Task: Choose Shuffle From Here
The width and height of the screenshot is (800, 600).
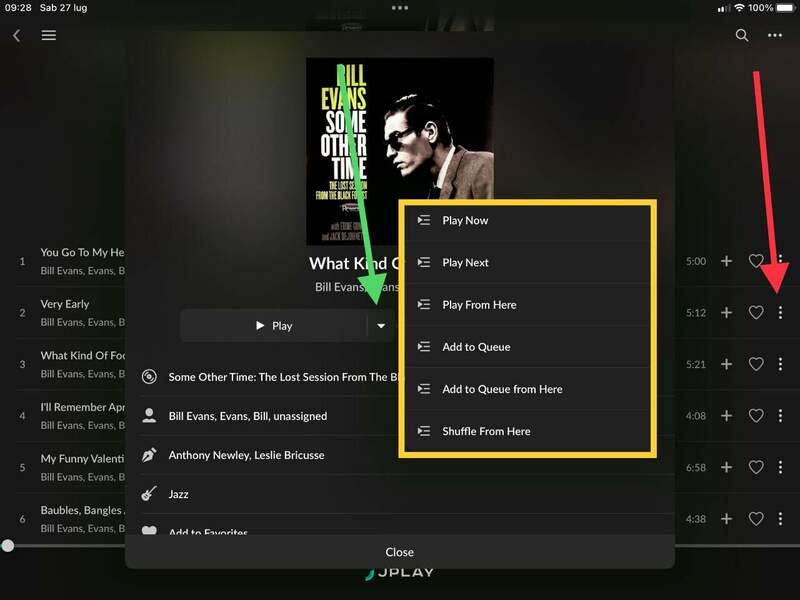Action: coord(486,431)
